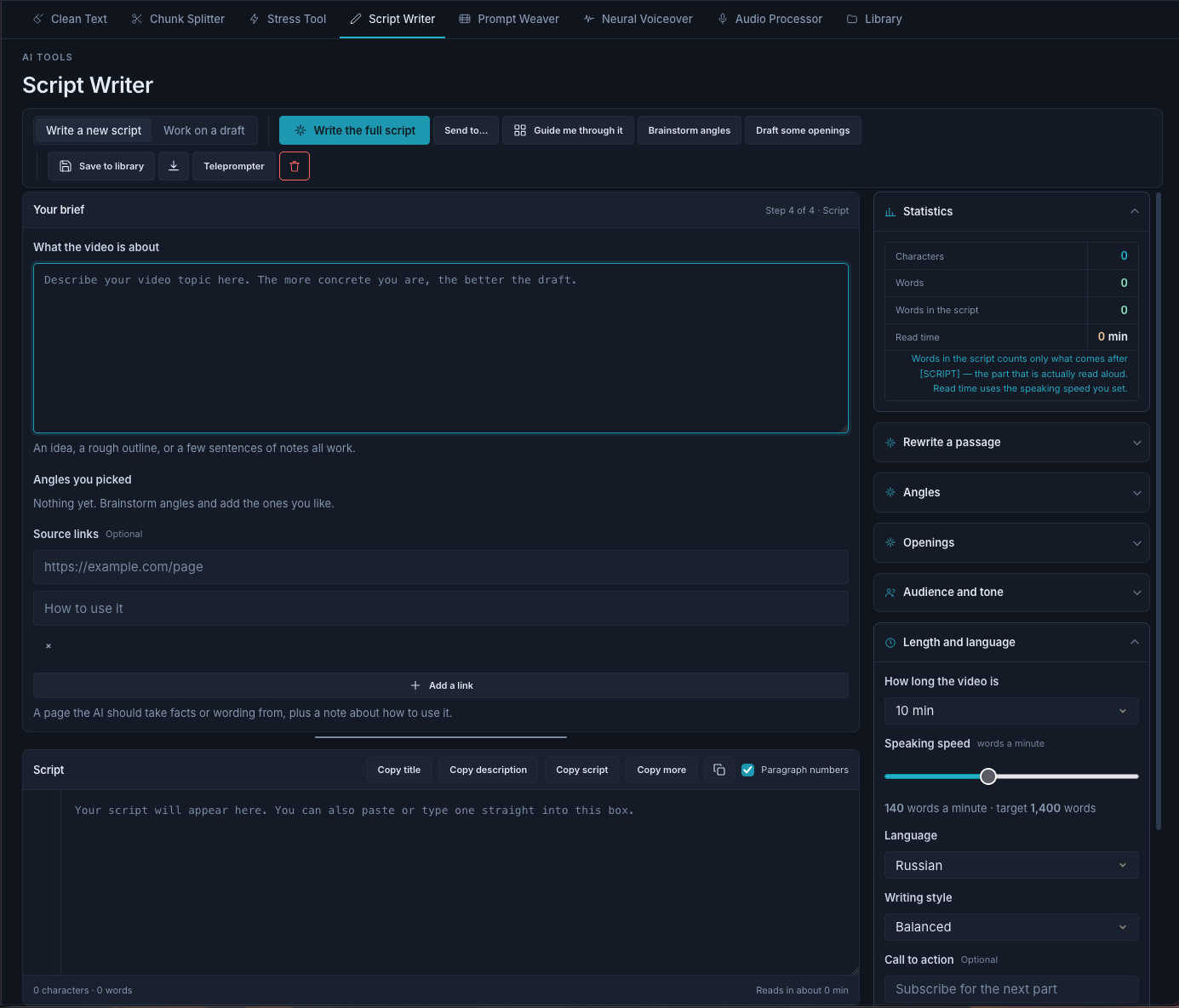Select the Write a new script mode
1179x1008 pixels.
[94, 130]
